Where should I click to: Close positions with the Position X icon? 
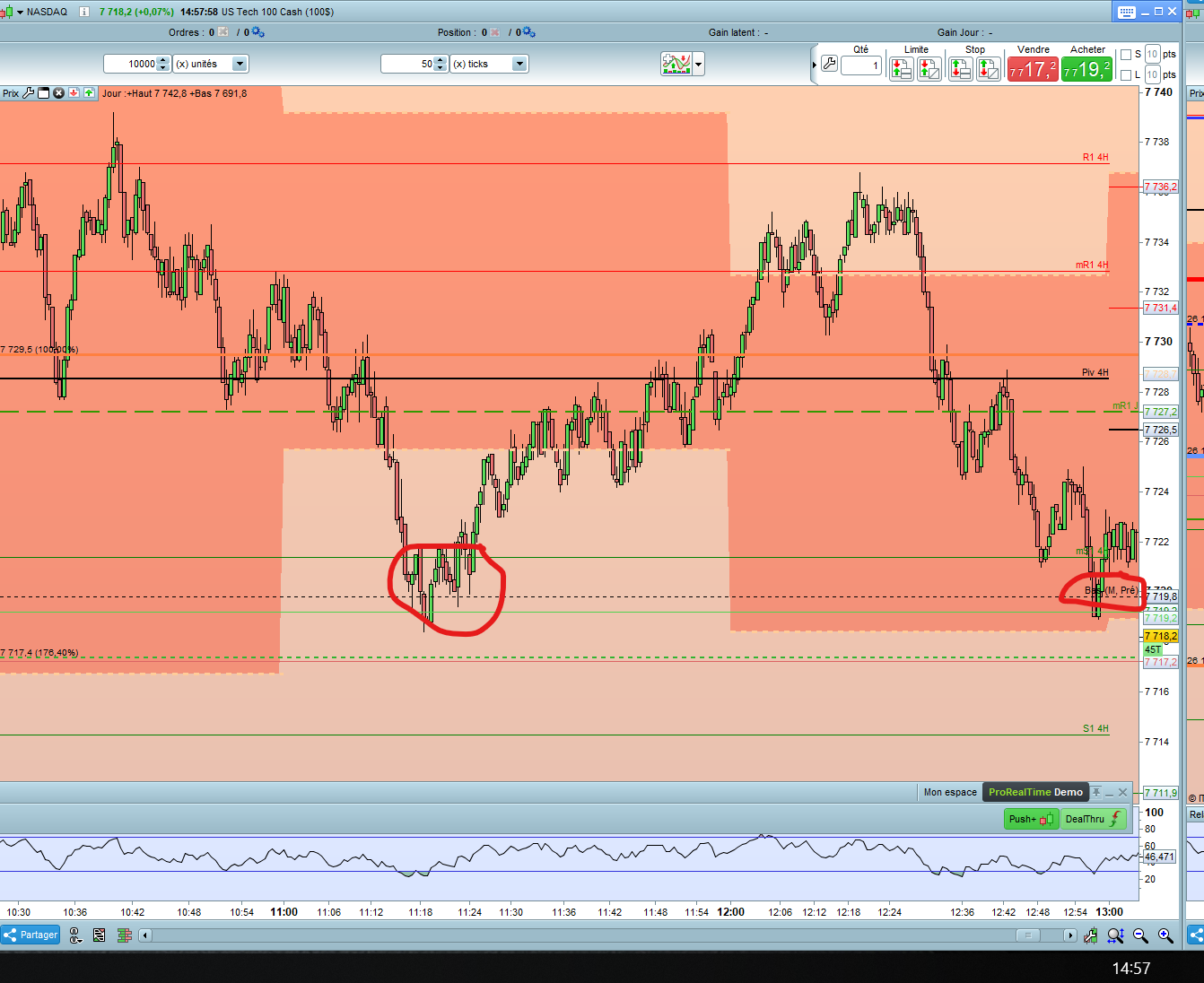click(x=495, y=32)
